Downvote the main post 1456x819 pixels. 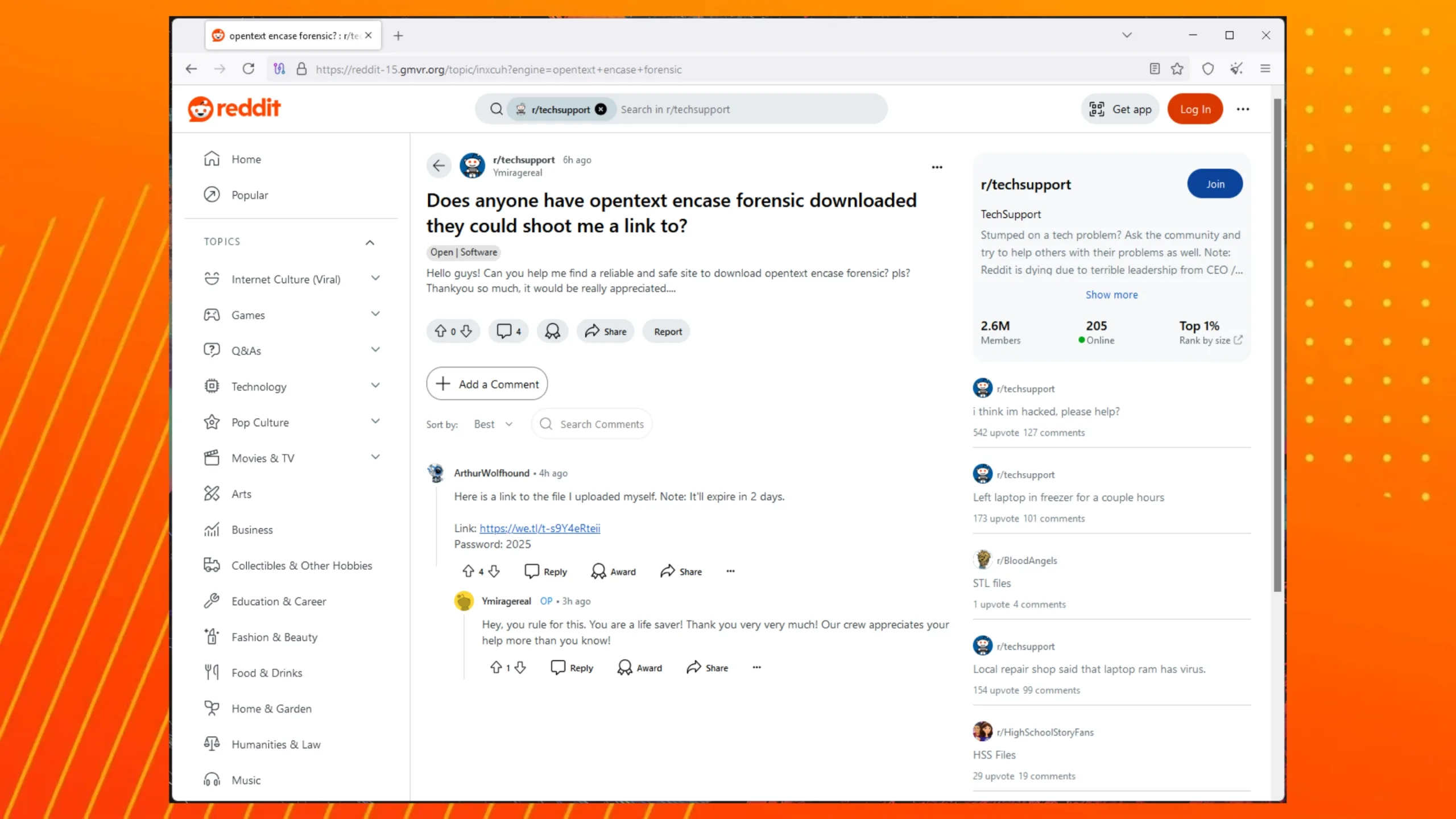(x=466, y=331)
